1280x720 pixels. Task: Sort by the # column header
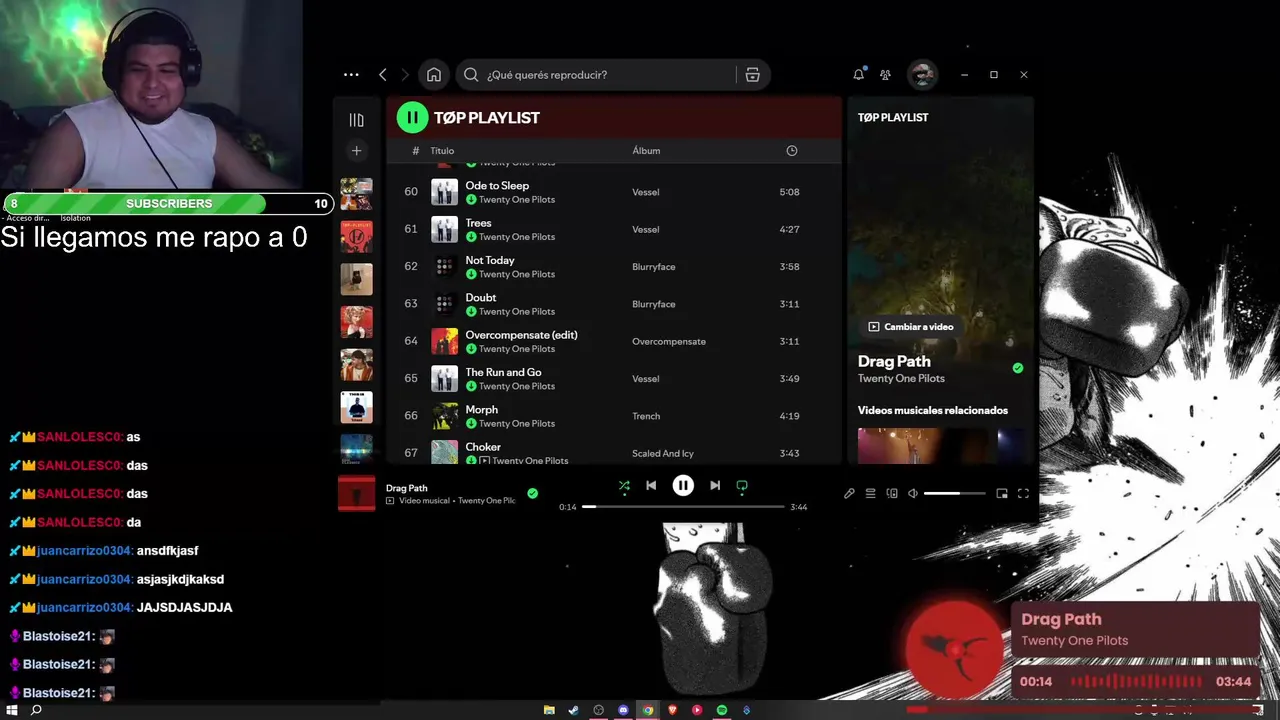click(x=416, y=151)
